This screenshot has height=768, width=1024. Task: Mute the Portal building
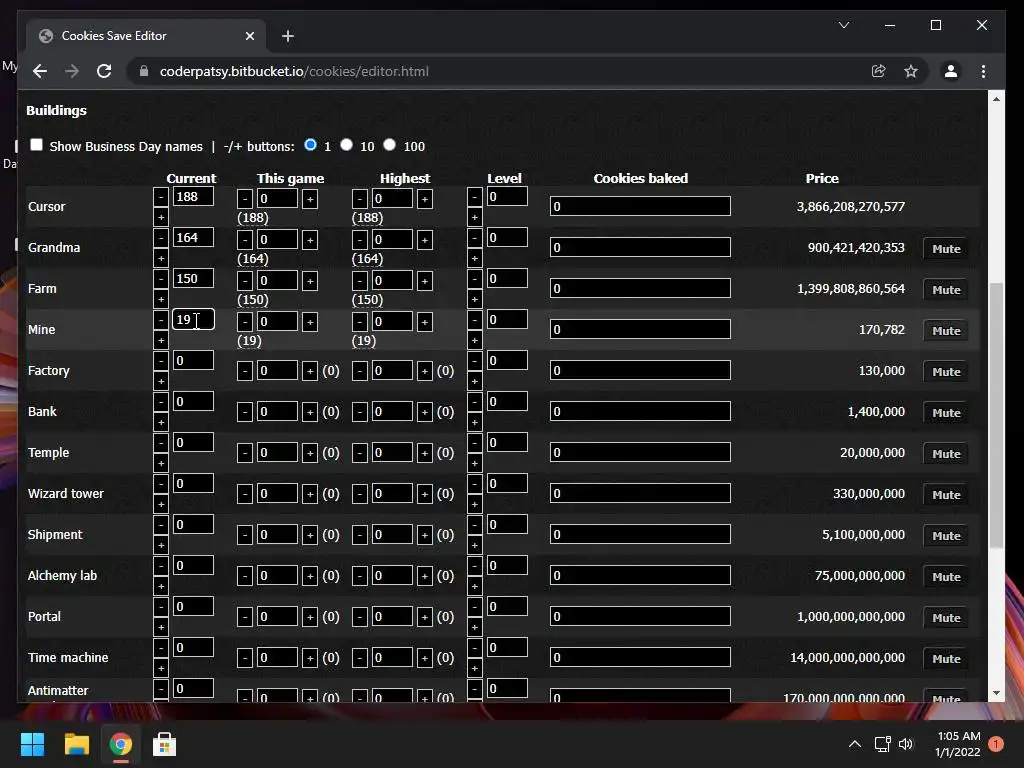click(946, 618)
